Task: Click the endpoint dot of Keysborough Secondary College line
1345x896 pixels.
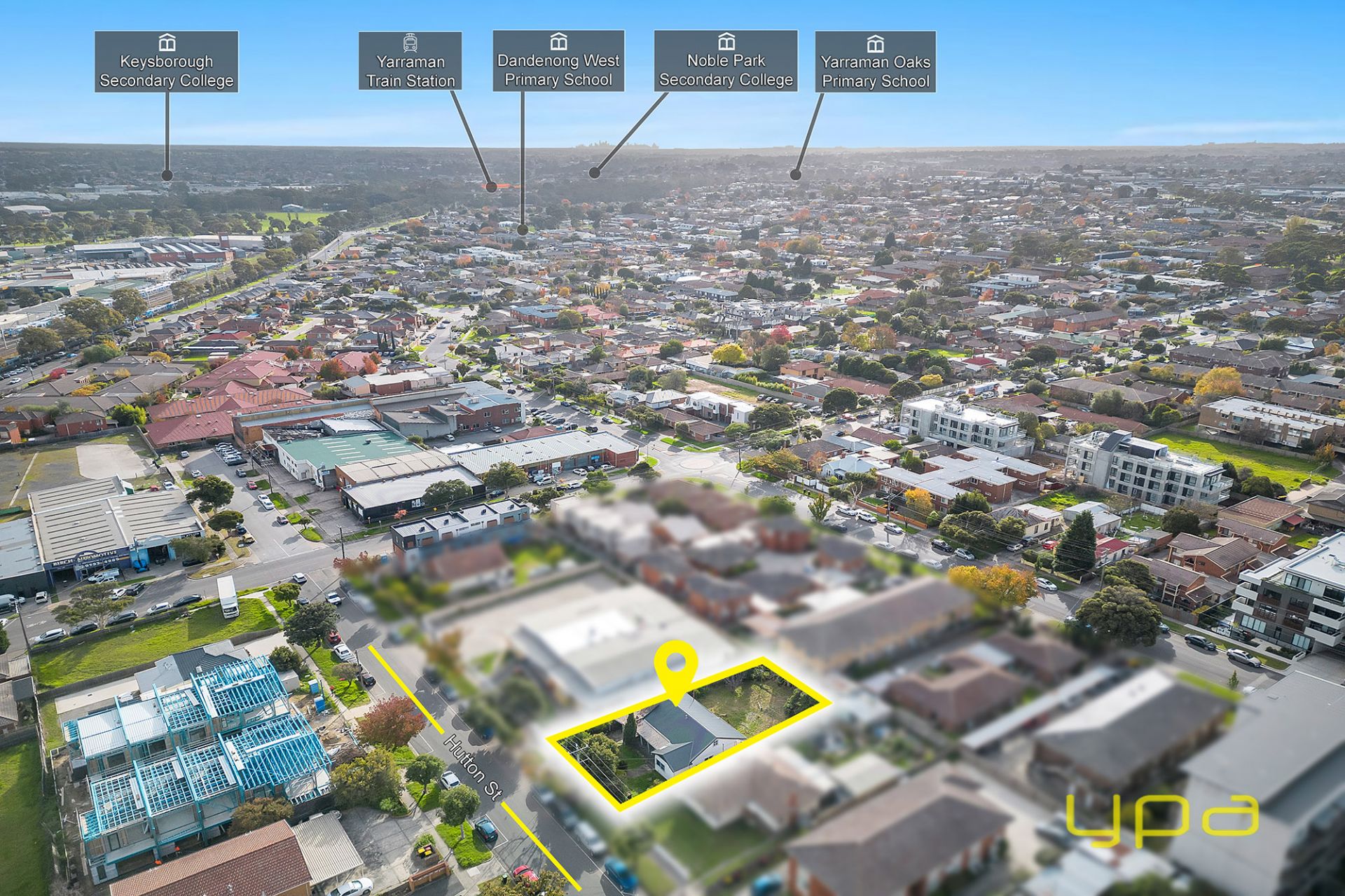Action: [x=167, y=175]
